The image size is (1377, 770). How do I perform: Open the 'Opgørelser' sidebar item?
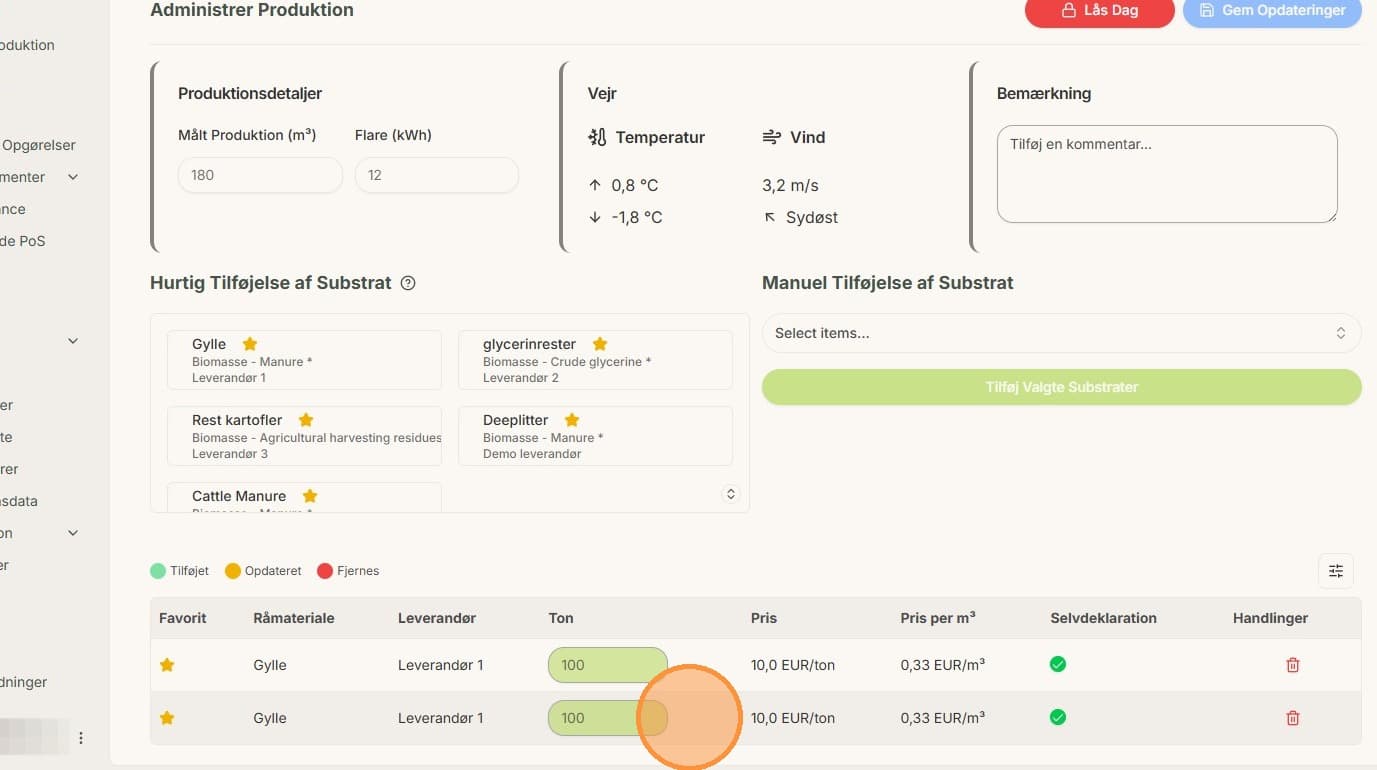coord(38,145)
